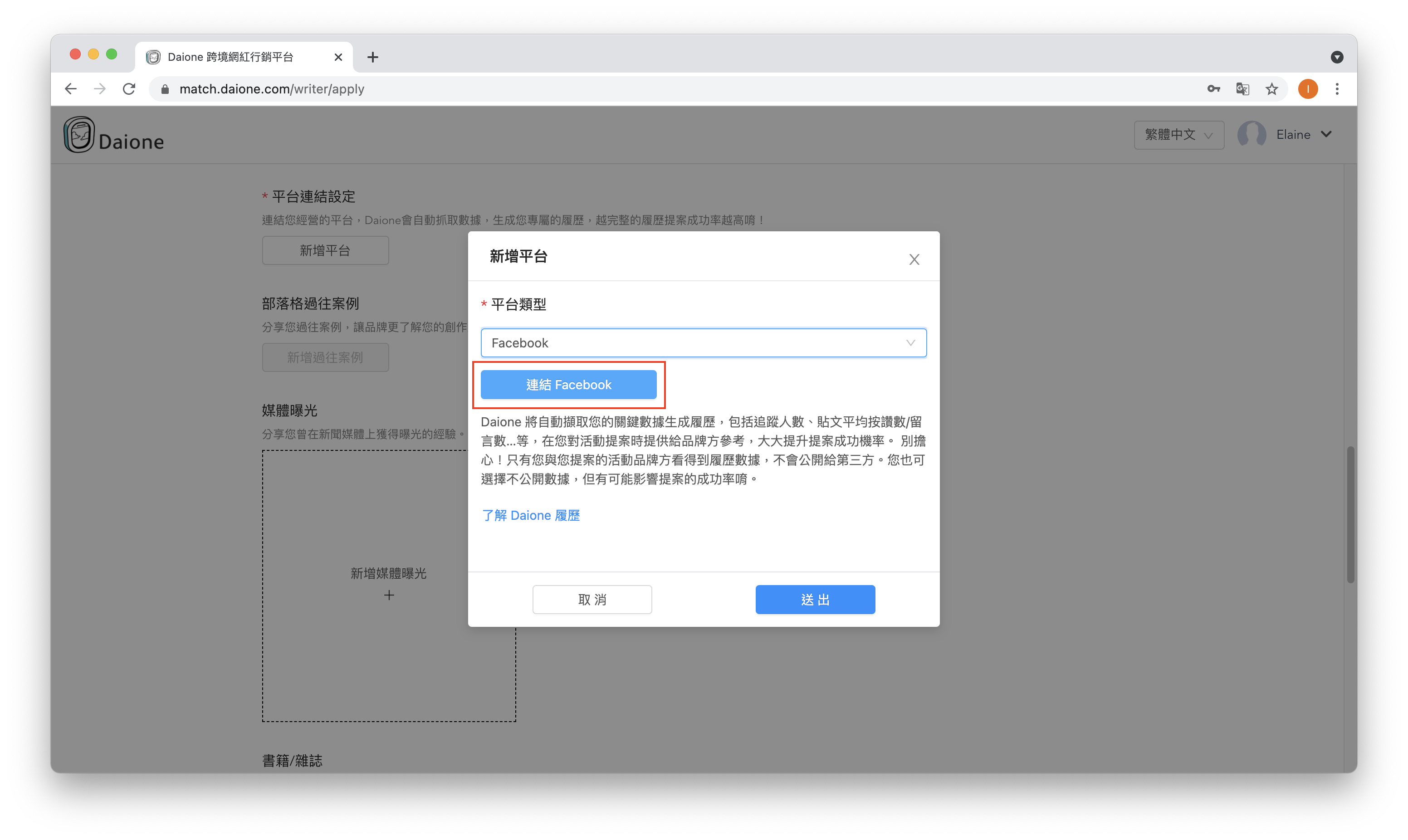The width and height of the screenshot is (1408, 840).
Task: Click the 媒體曝光 section heading
Action: (x=289, y=410)
